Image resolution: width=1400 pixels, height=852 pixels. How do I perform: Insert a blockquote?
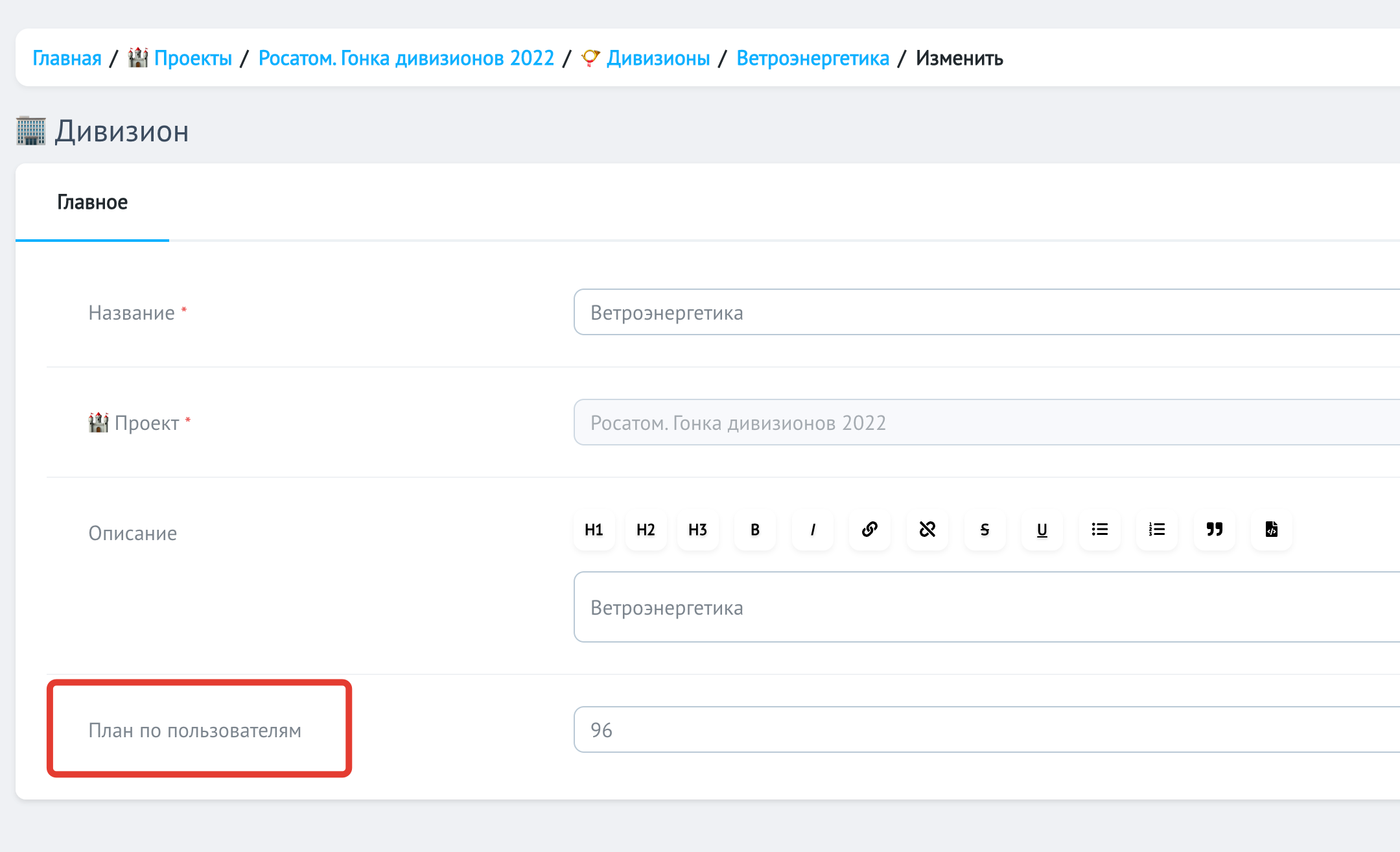pyautogui.click(x=1214, y=530)
